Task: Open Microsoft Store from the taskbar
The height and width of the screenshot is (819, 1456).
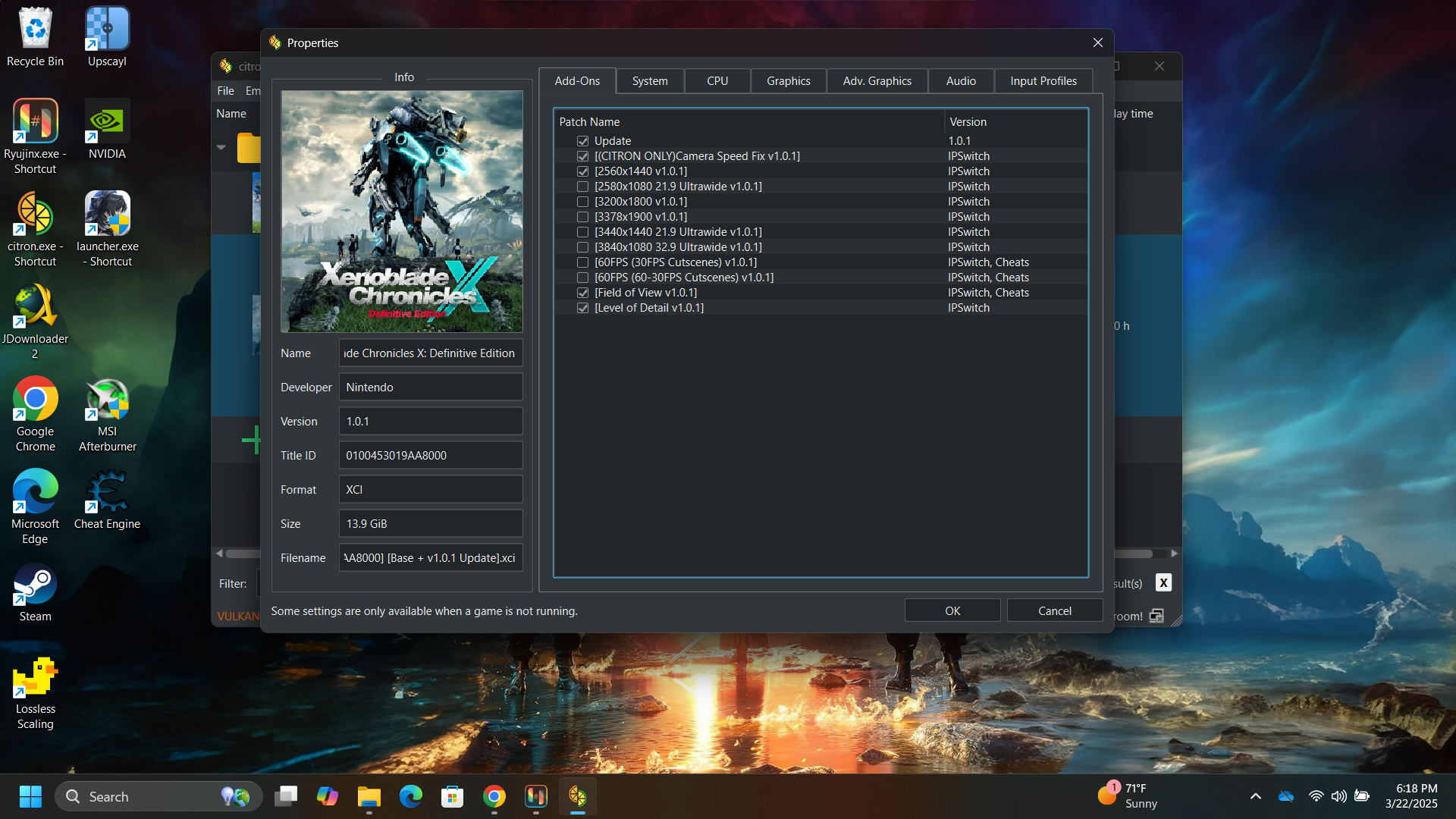Action: 453,796
